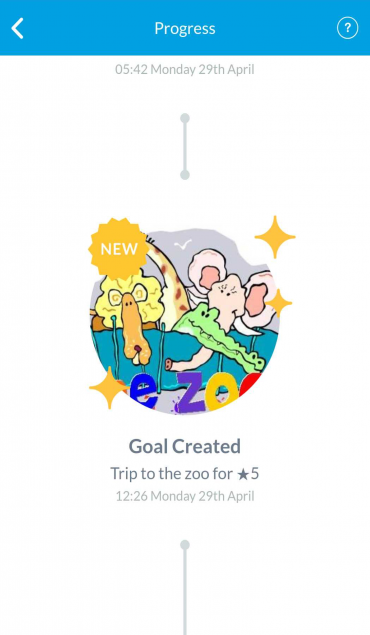The image size is (370, 635).
Task: Tap the NEW badge on goal image
Action: click(119, 249)
